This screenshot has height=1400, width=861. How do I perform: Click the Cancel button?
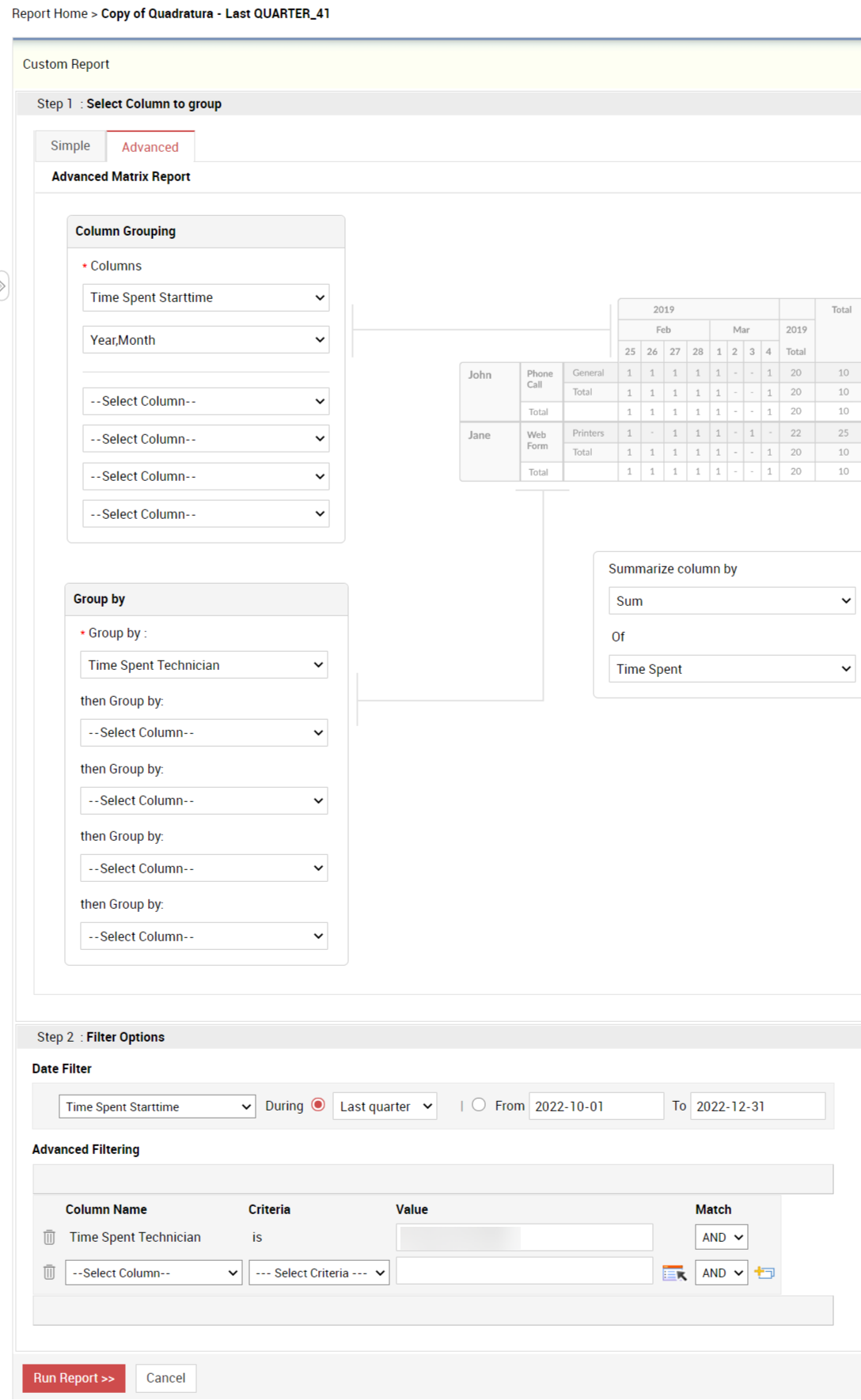[165, 1378]
